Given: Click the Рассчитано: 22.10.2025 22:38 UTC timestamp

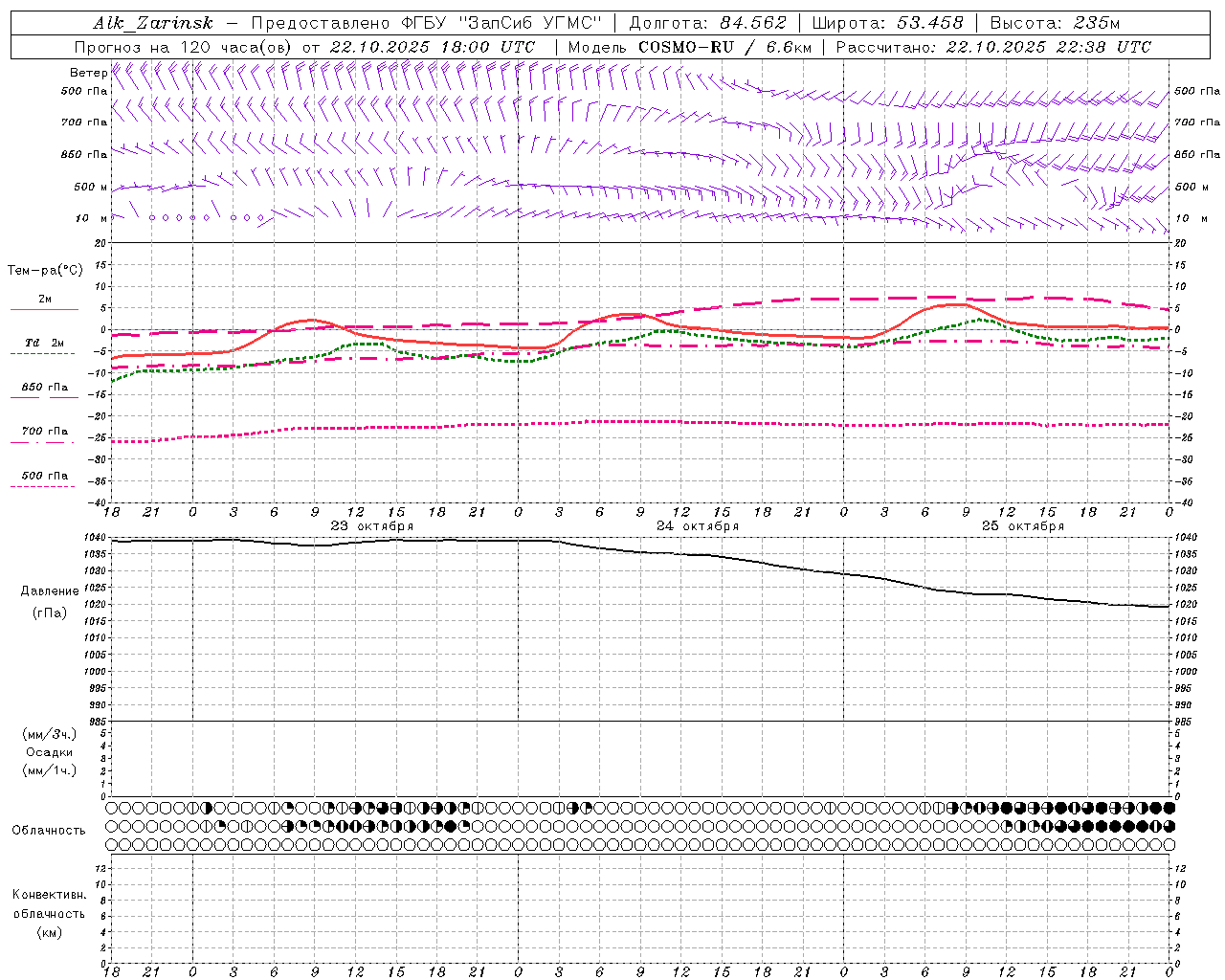Looking at the screenshot, I should click(992, 47).
